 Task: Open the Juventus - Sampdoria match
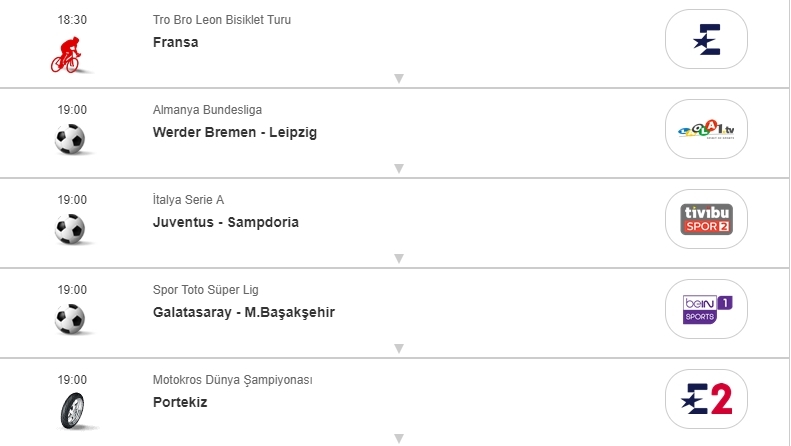(225, 222)
